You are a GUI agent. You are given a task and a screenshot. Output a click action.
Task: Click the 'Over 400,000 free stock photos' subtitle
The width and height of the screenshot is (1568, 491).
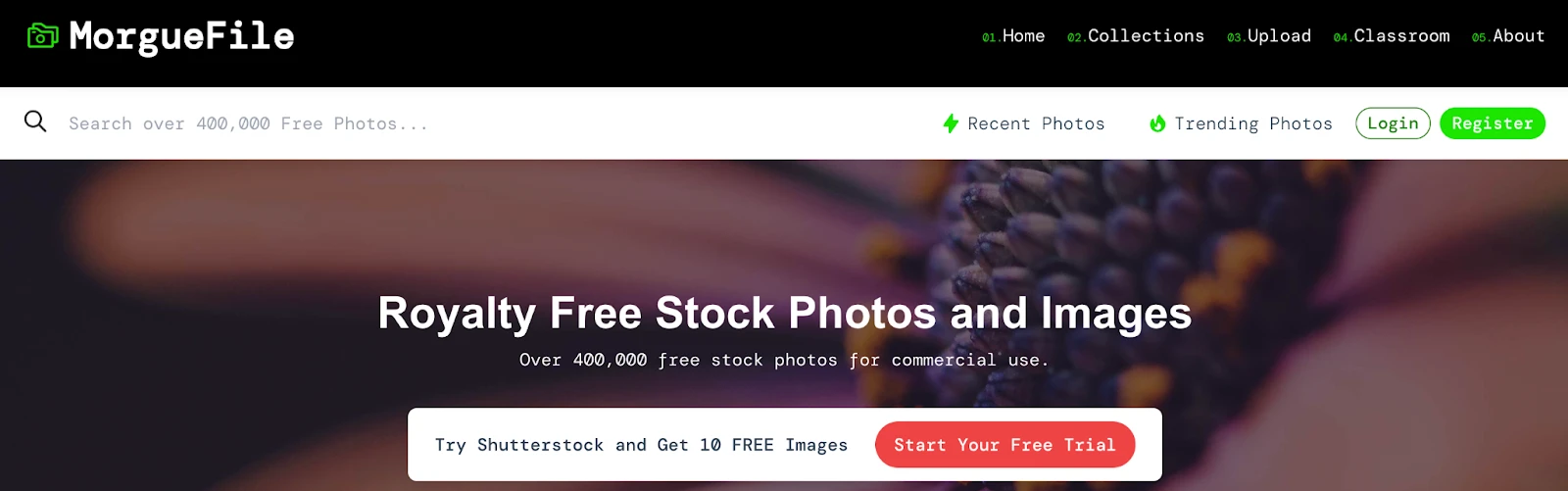pos(784,360)
